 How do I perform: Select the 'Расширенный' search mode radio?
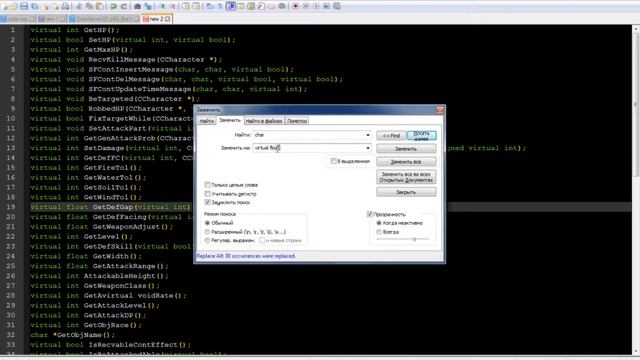click(207, 232)
